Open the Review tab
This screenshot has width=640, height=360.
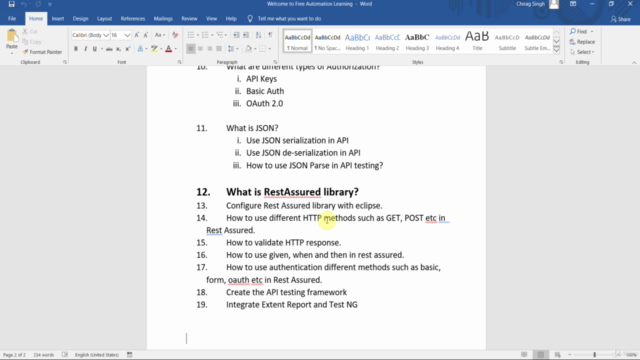[189, 19]
